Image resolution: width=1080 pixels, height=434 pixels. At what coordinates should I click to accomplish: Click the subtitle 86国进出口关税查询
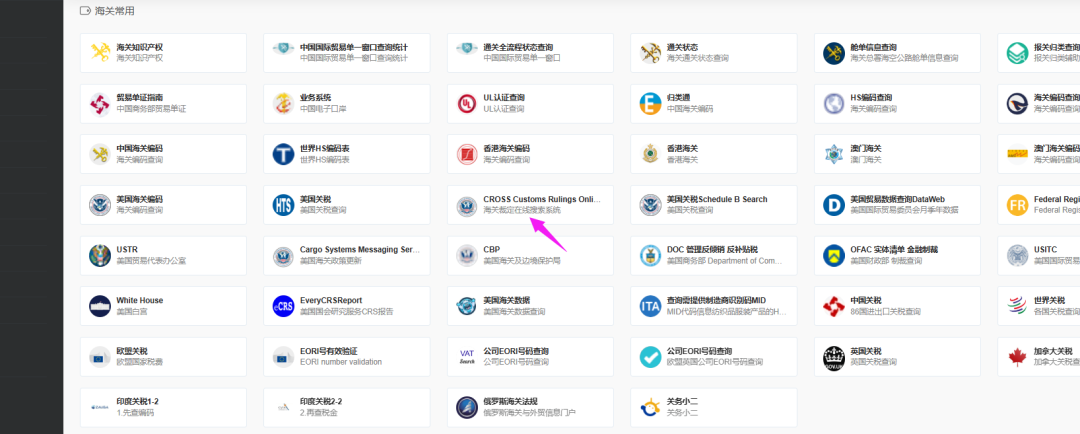[x=885, y=311]
